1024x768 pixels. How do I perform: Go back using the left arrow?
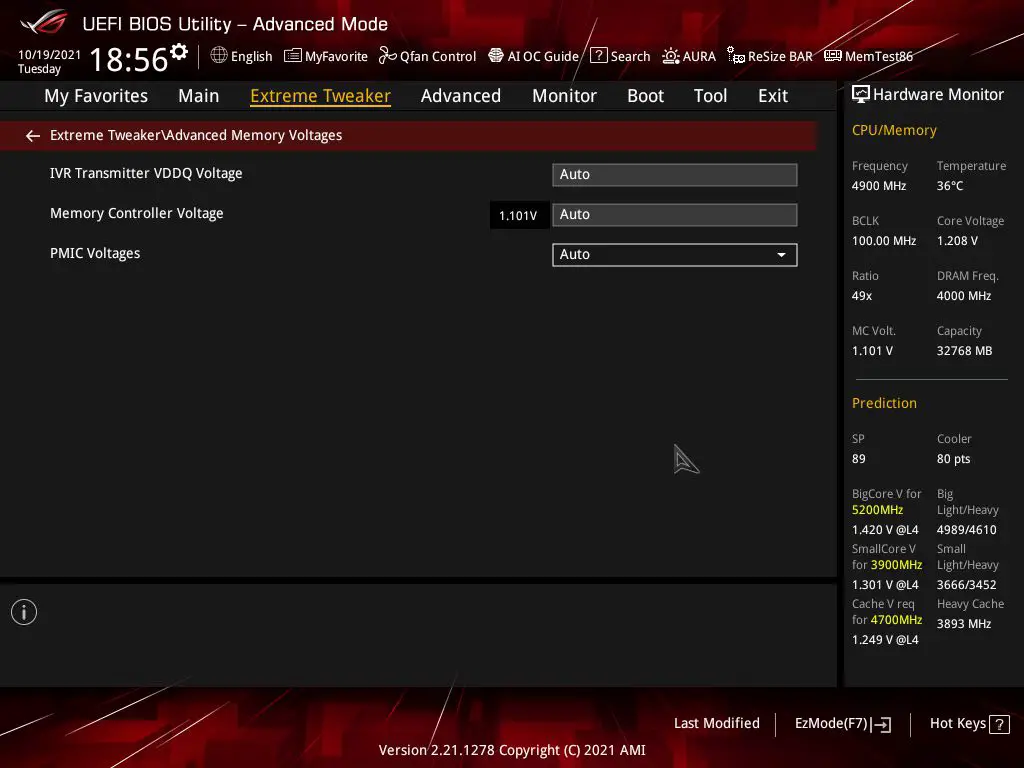[33, 135]
